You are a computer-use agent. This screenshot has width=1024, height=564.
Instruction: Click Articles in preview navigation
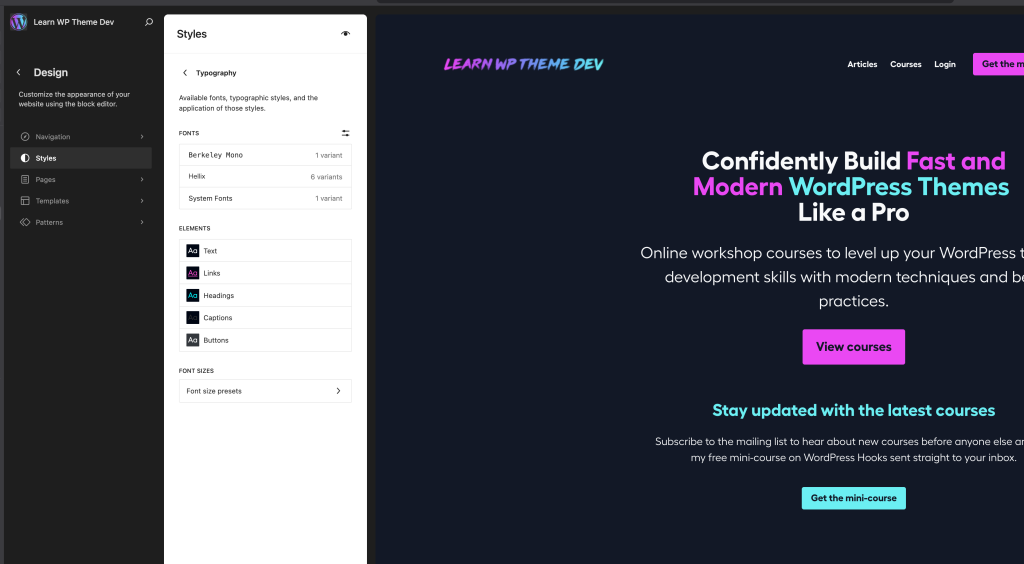862,64
